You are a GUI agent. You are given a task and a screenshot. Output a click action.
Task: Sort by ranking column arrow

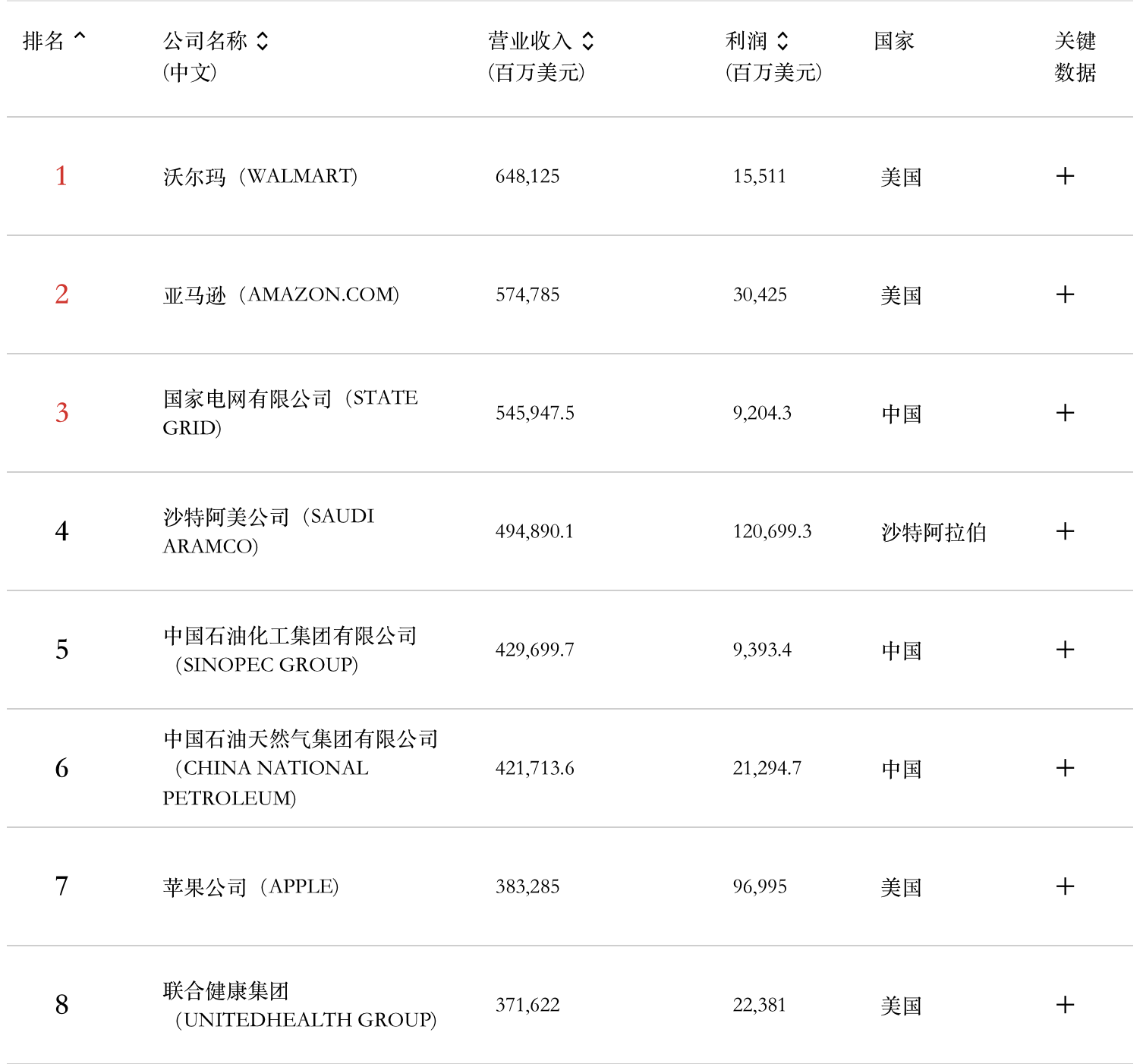click(80, 36)
